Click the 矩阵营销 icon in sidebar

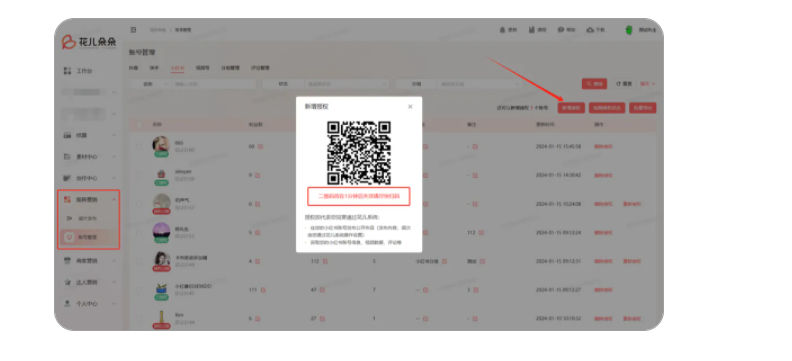67,199
